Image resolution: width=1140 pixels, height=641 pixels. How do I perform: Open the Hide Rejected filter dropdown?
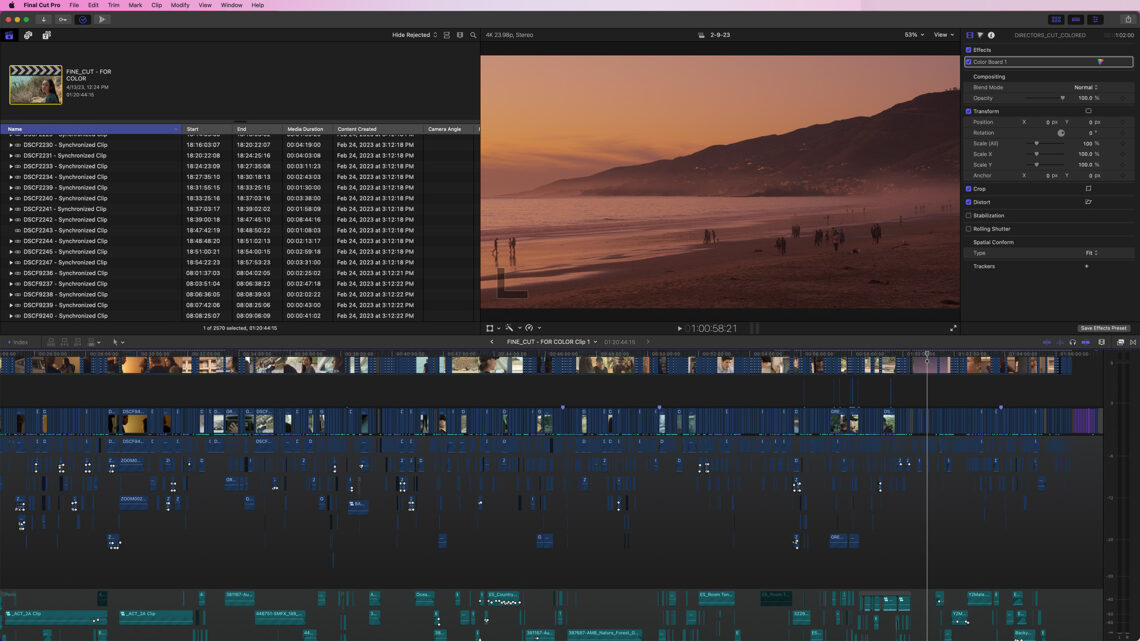pyautogui.click(x=414, y=35)
